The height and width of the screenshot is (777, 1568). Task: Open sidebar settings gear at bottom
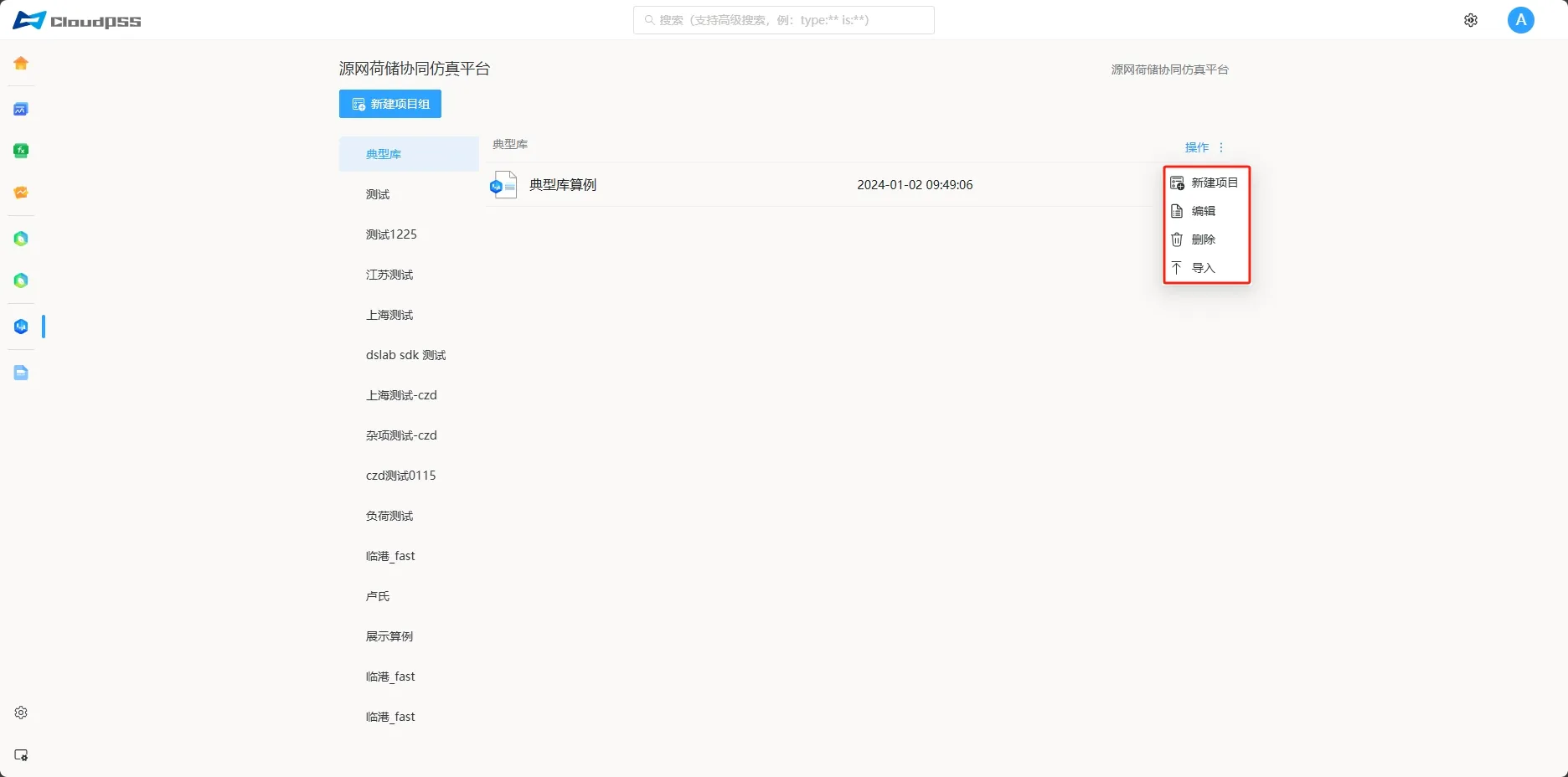21,713
